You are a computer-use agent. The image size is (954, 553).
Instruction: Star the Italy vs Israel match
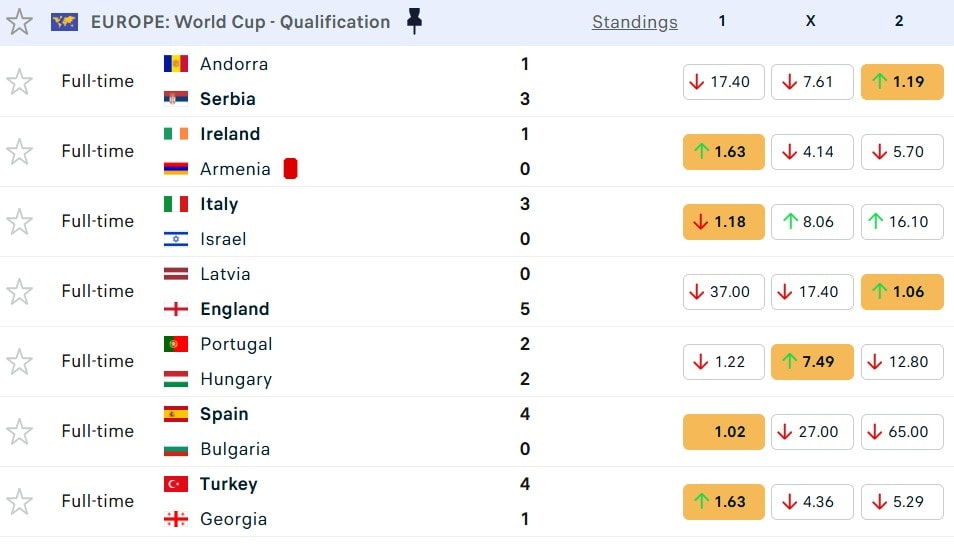(20, 222)
